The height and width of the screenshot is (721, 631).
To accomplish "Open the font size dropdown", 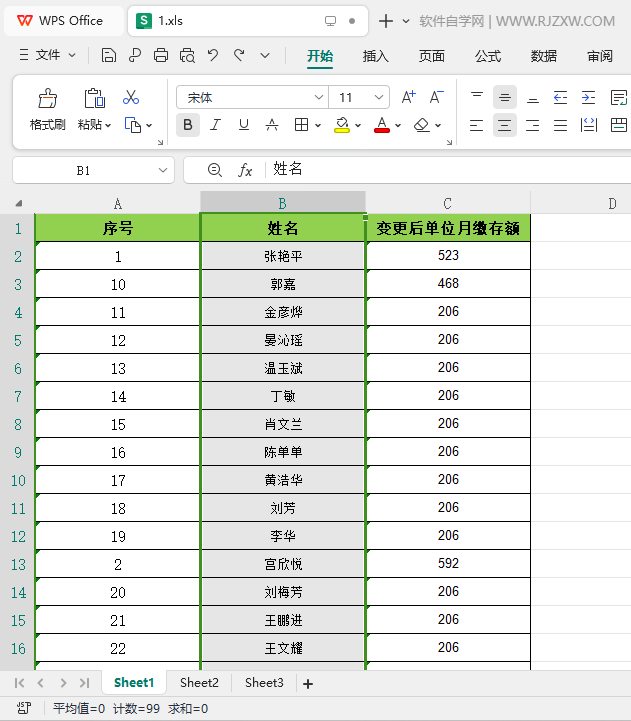I will pos(379,97).
